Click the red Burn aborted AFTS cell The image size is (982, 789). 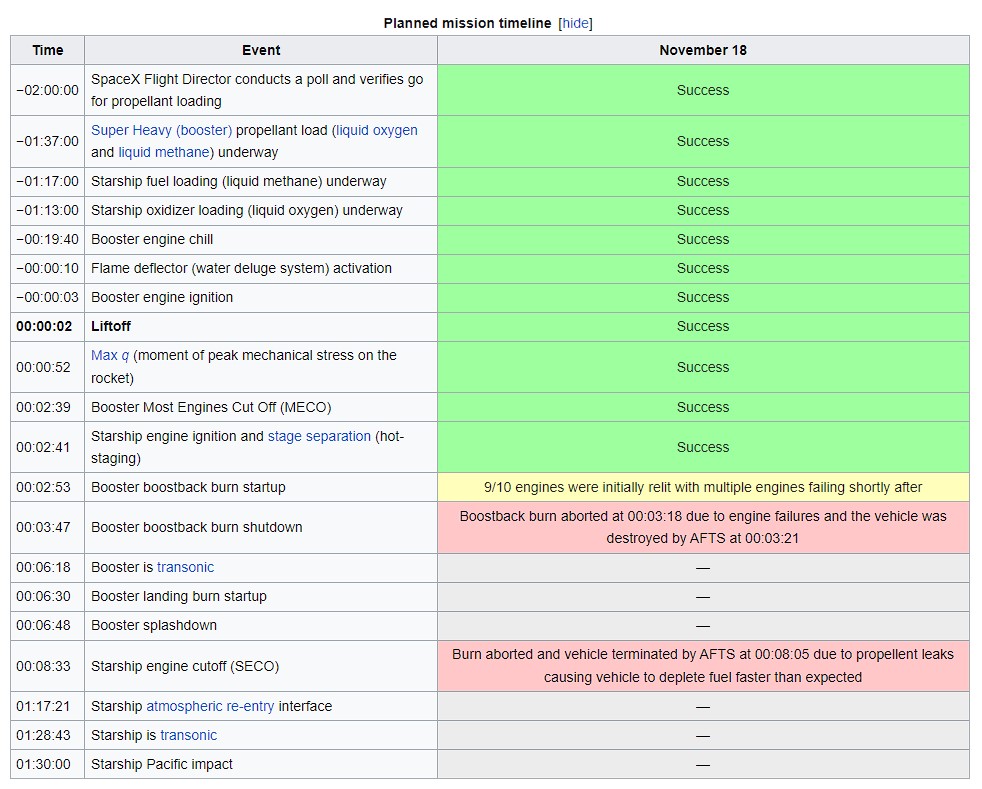[x=703, y=666]
